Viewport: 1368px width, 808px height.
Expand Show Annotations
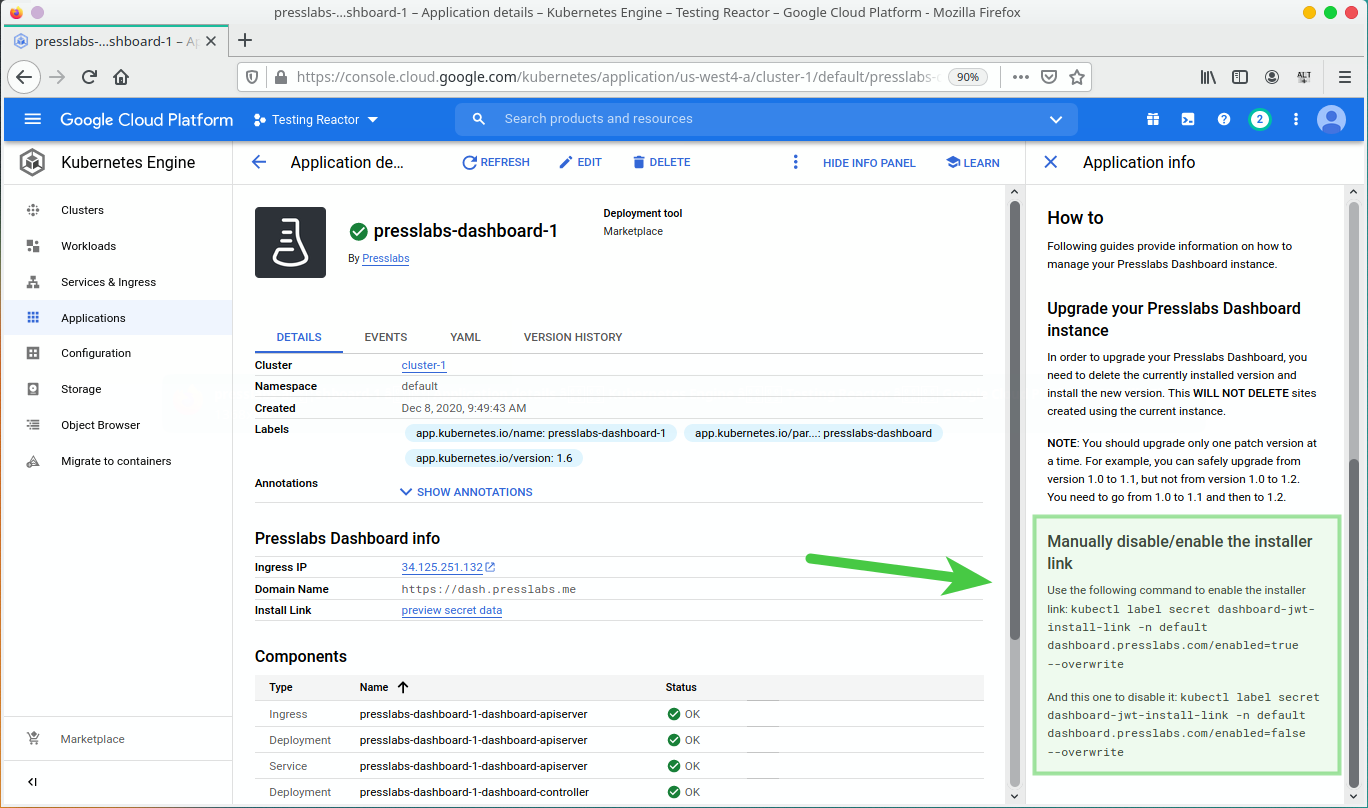tap(466, 492)
